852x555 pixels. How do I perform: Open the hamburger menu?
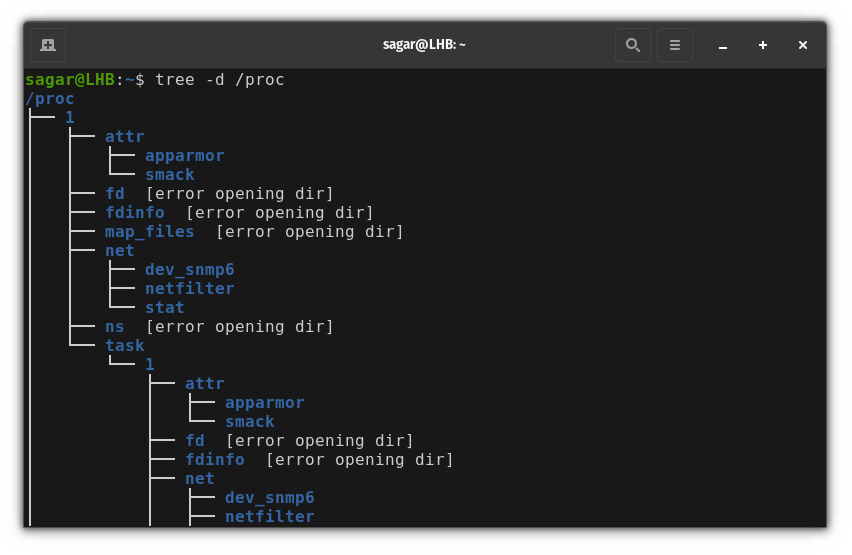[675, 45]
